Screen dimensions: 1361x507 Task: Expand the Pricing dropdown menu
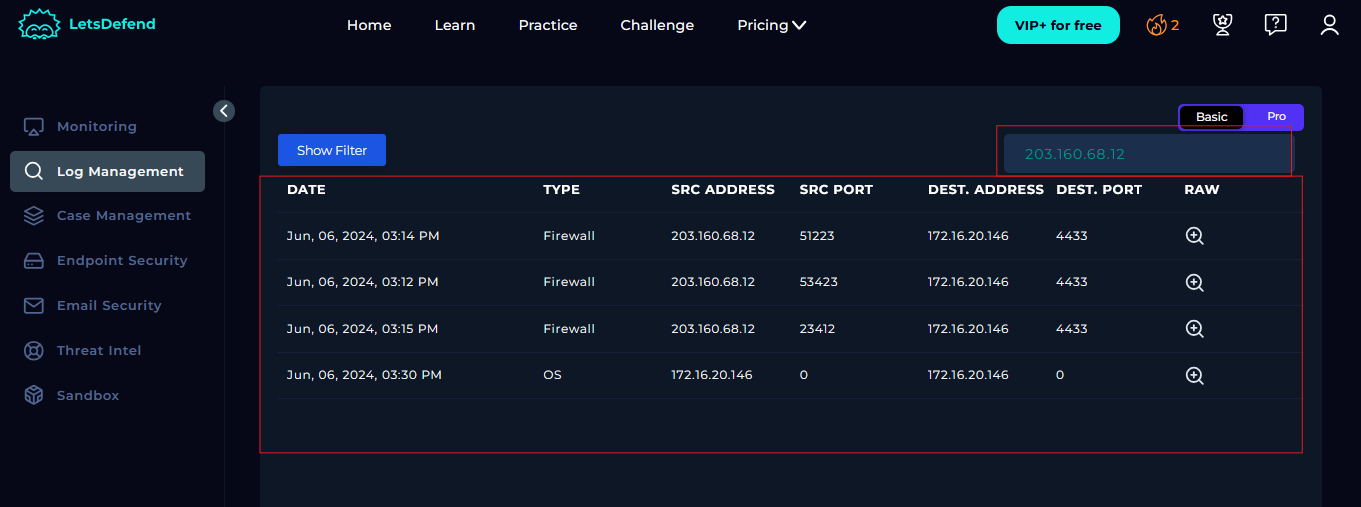click(x=771, y=25)
